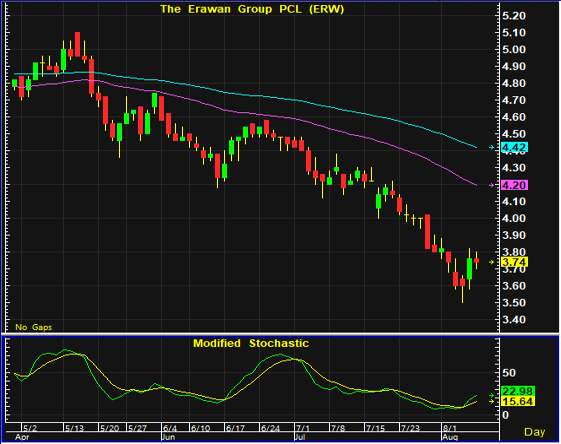Click the 'Apr' month label
The height and width of the screenshot is (444, 561).
(x=22, y=437)
